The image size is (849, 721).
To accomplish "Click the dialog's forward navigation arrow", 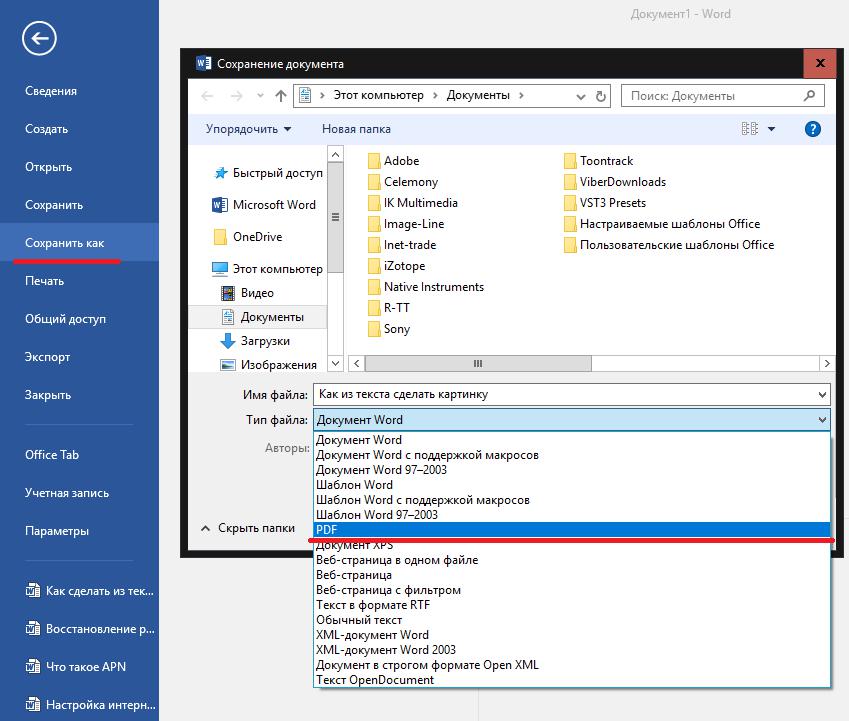I will coord(236,96).
